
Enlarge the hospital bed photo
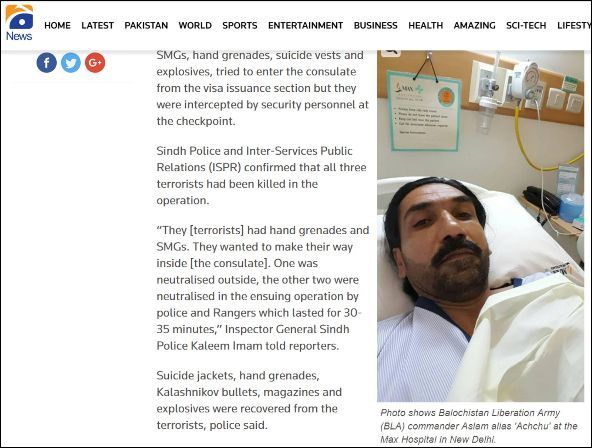coord(480,226)
